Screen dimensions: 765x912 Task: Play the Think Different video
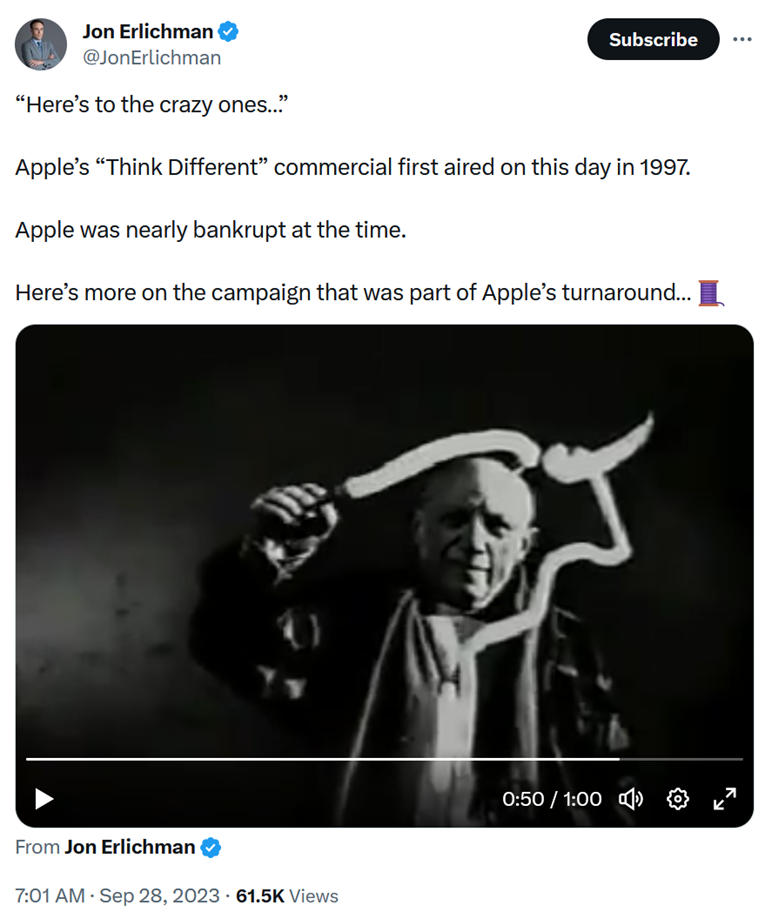(x=44, y=799)
